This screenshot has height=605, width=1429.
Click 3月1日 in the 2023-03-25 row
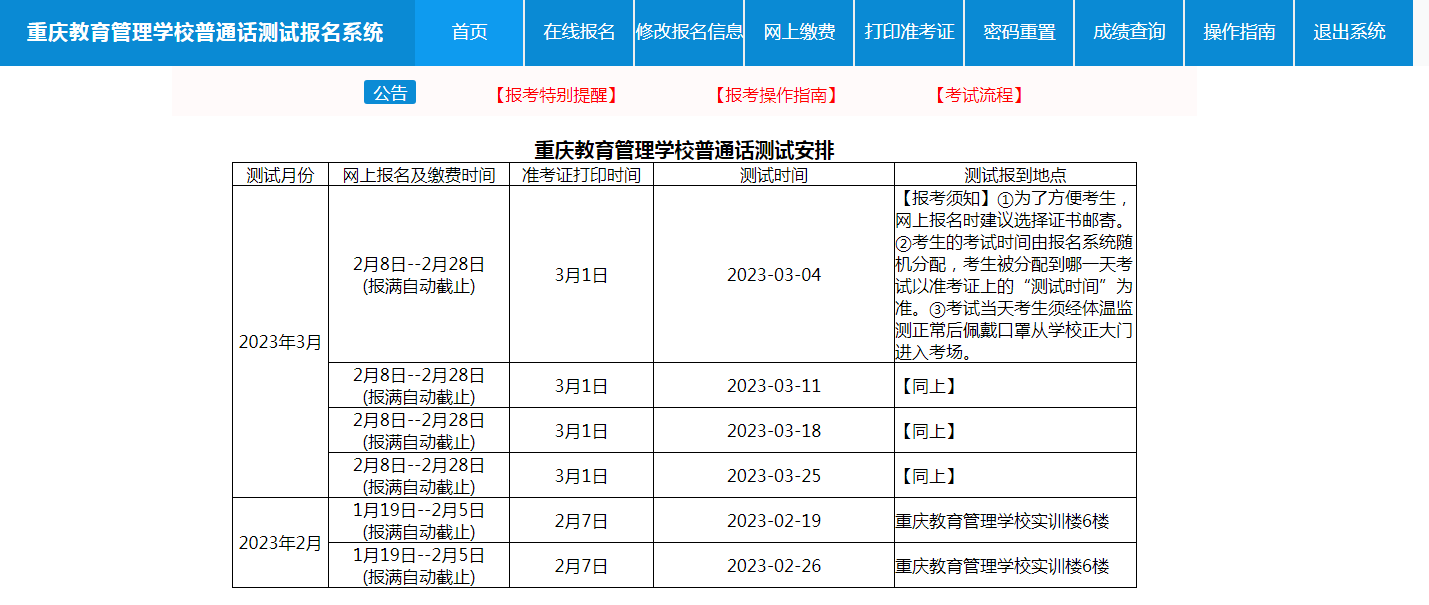(x=581, y=476)
